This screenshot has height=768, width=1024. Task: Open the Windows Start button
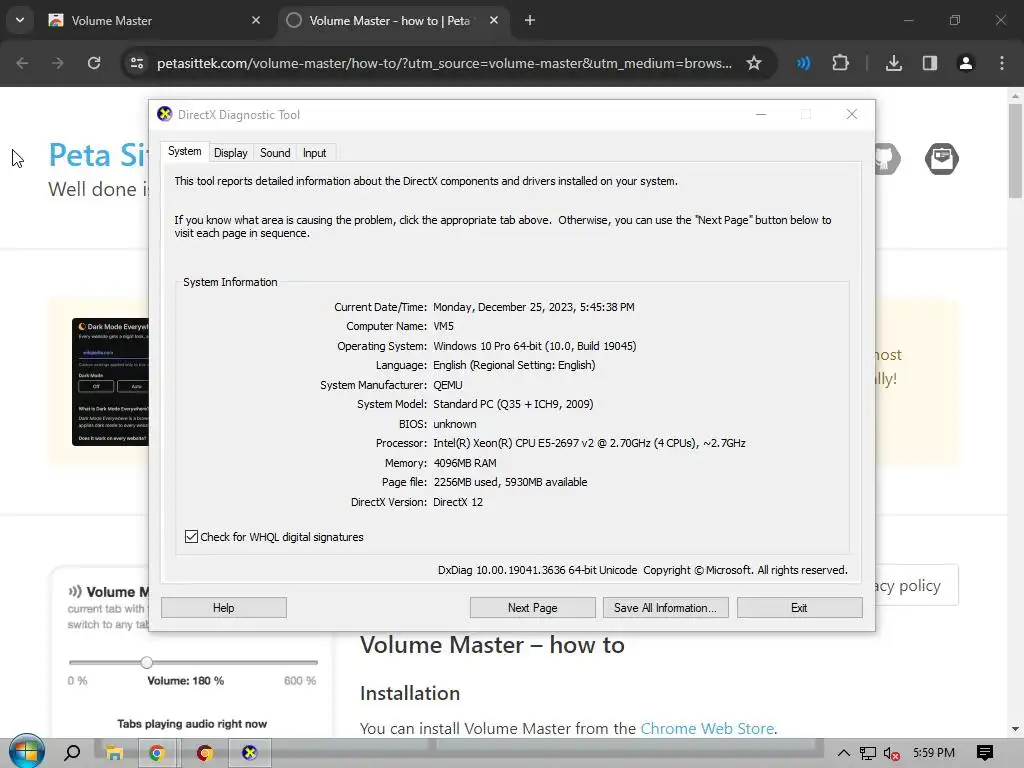coord(27,752)
